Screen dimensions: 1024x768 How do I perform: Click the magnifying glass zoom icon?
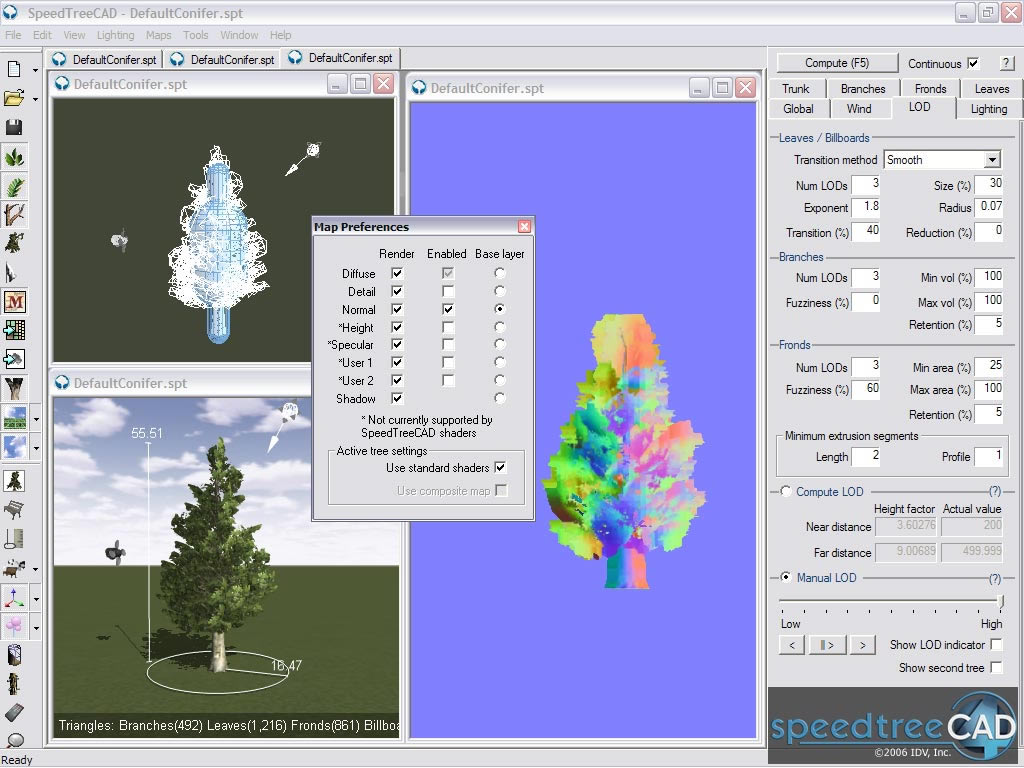tap(14, 739)
